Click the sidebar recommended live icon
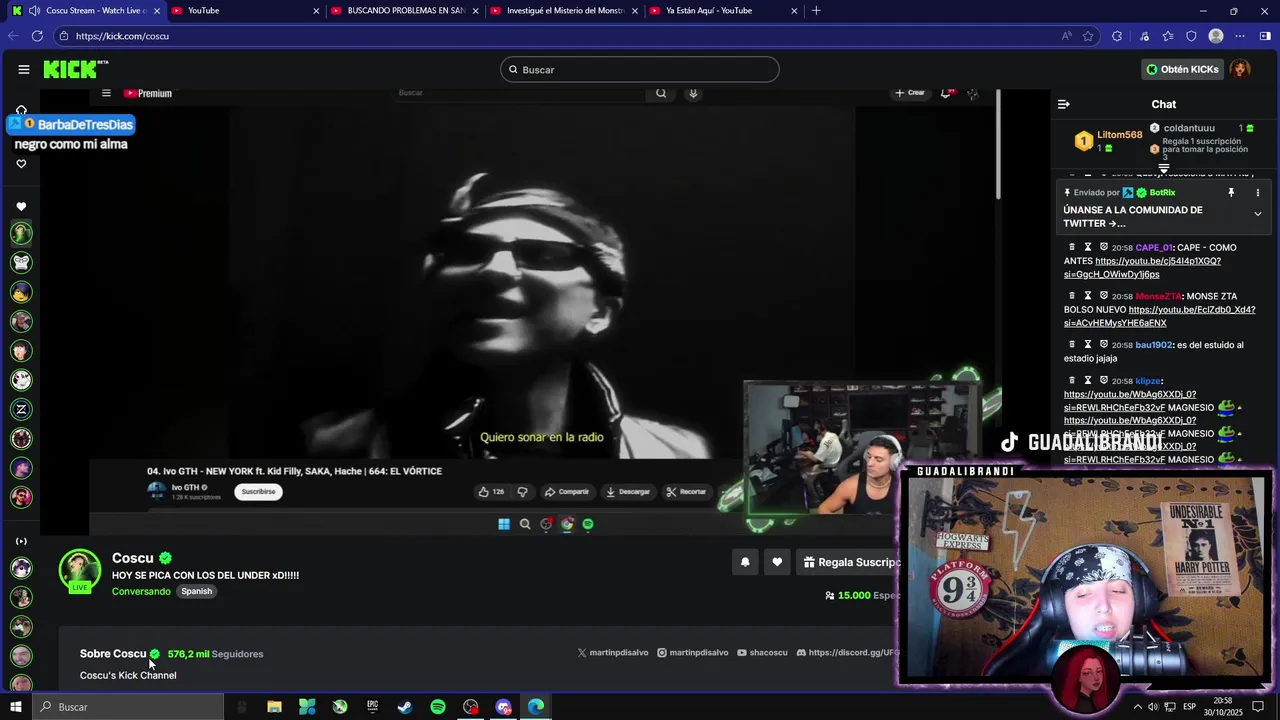 point(21,541)
